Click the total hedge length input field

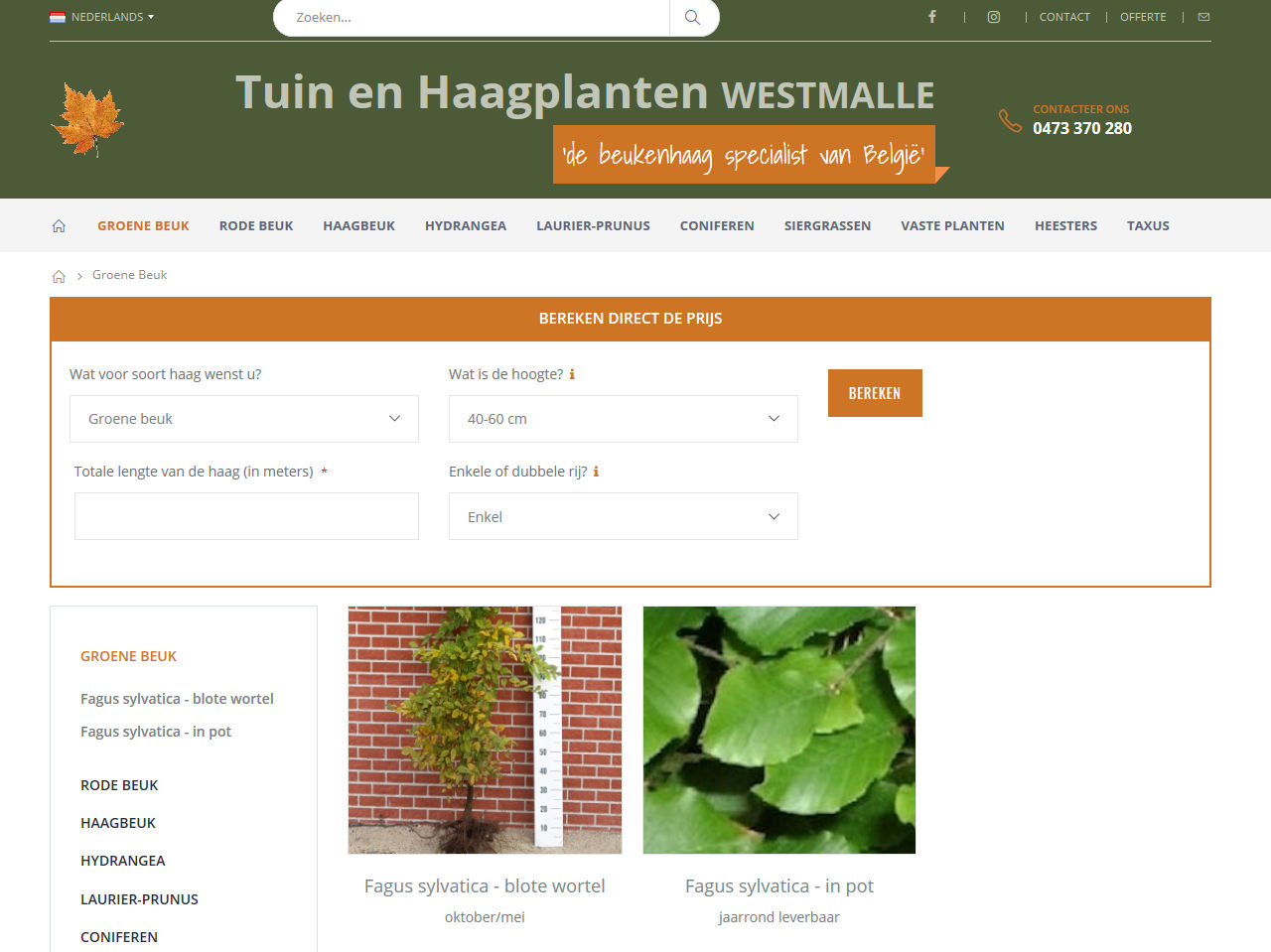[246, 516]
